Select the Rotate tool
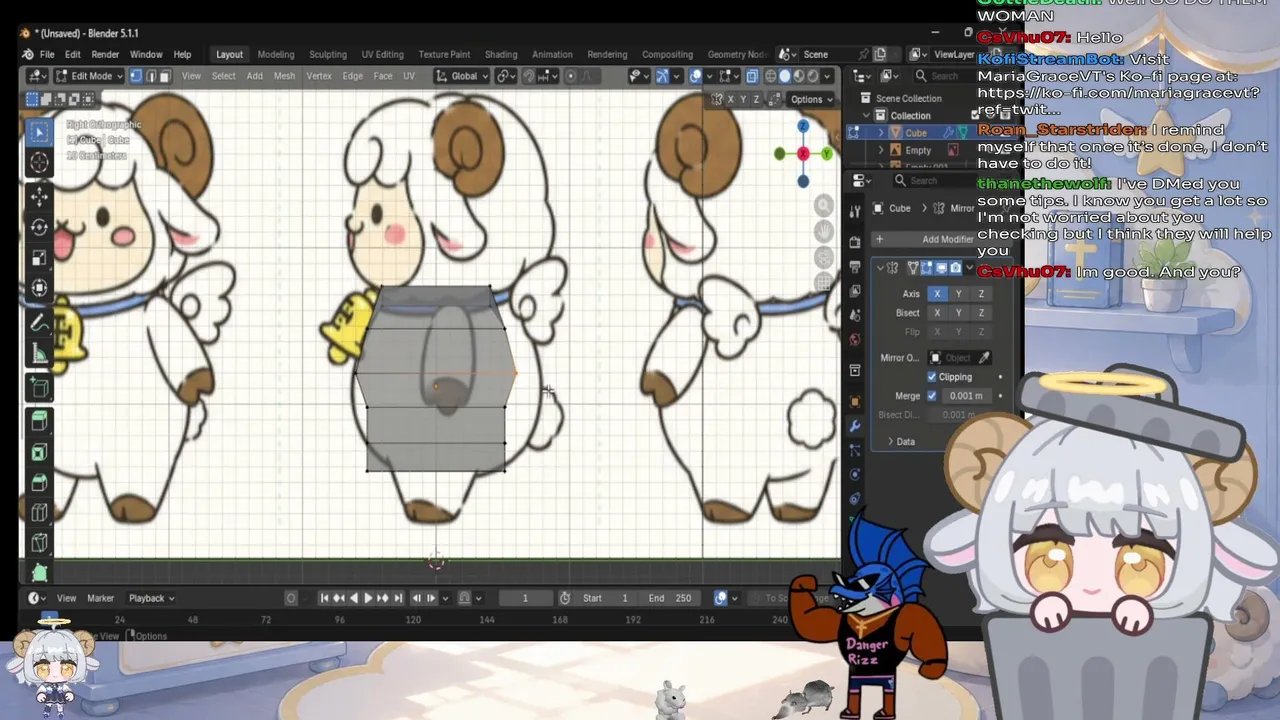Screen dimensions: 1280x720 40,227
